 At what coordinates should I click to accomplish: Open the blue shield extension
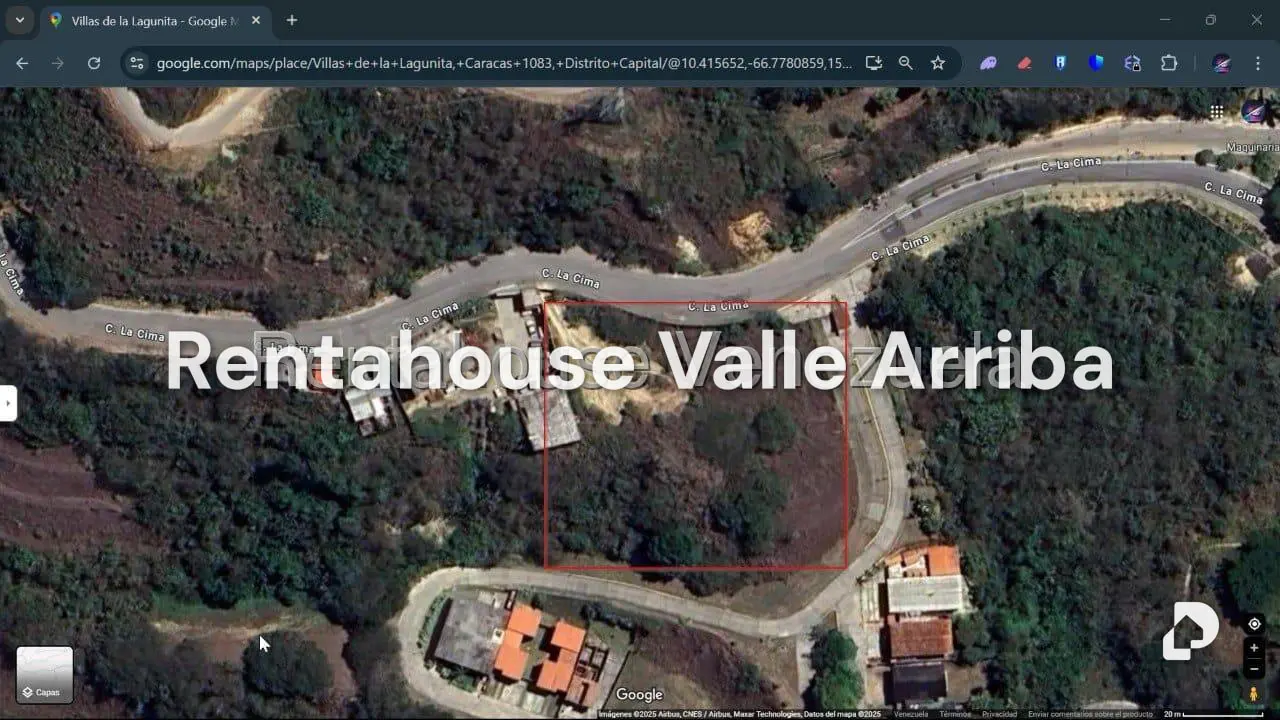coord(1096,63)
